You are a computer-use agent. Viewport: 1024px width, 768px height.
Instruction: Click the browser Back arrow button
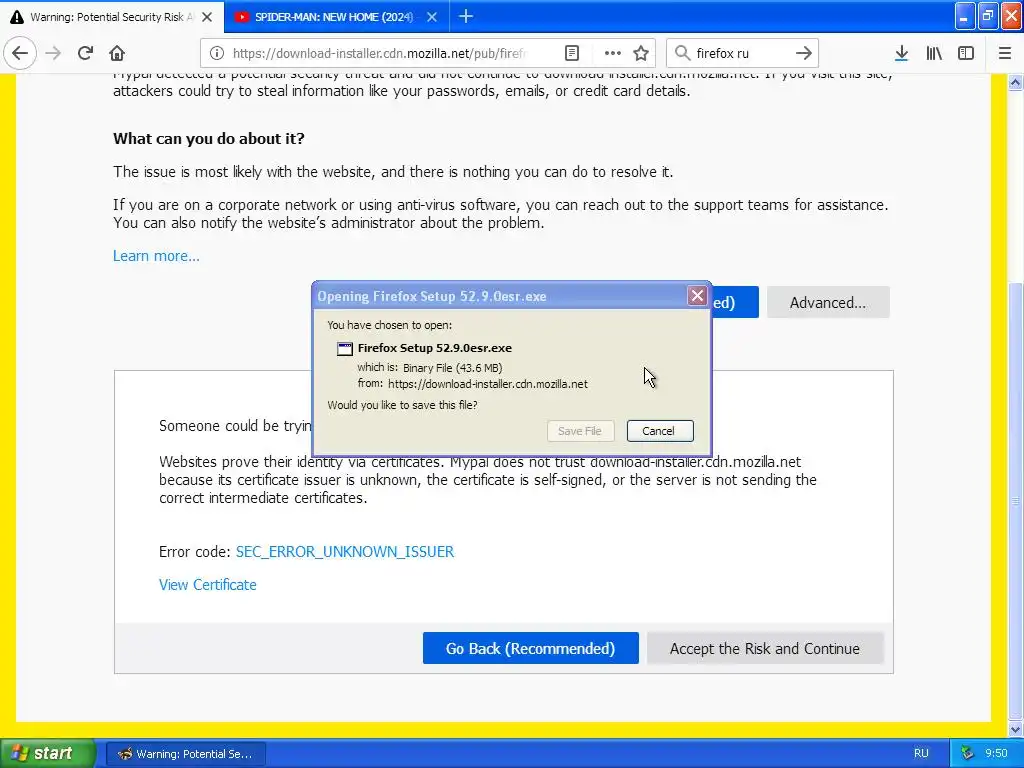tap(20, 53)
